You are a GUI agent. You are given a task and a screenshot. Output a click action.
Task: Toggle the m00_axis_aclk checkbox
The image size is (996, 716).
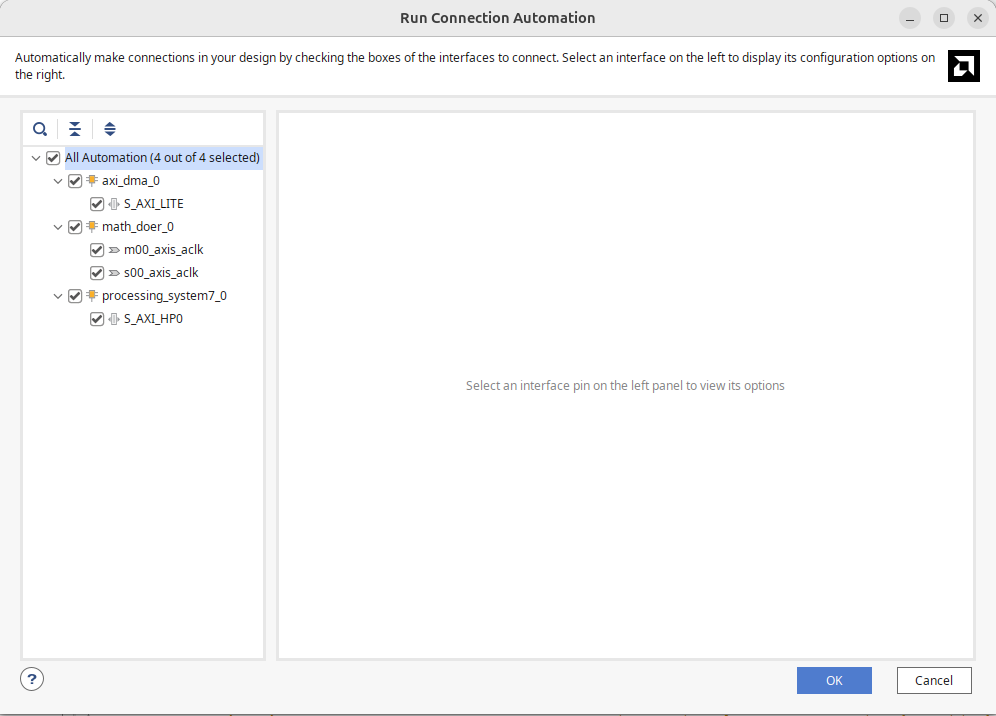[97, 250]
